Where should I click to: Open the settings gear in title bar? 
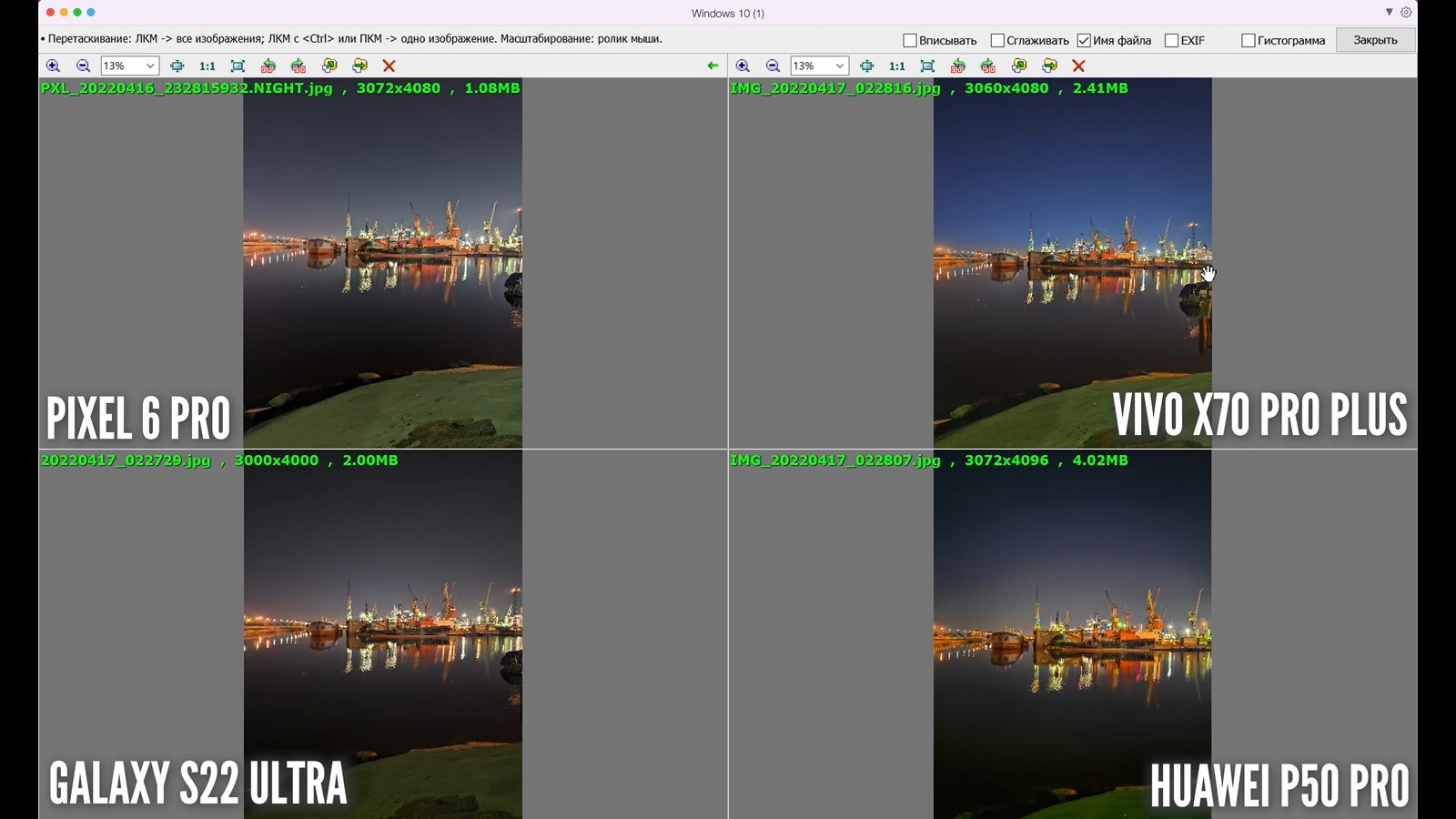click(x=1406, y=12)
